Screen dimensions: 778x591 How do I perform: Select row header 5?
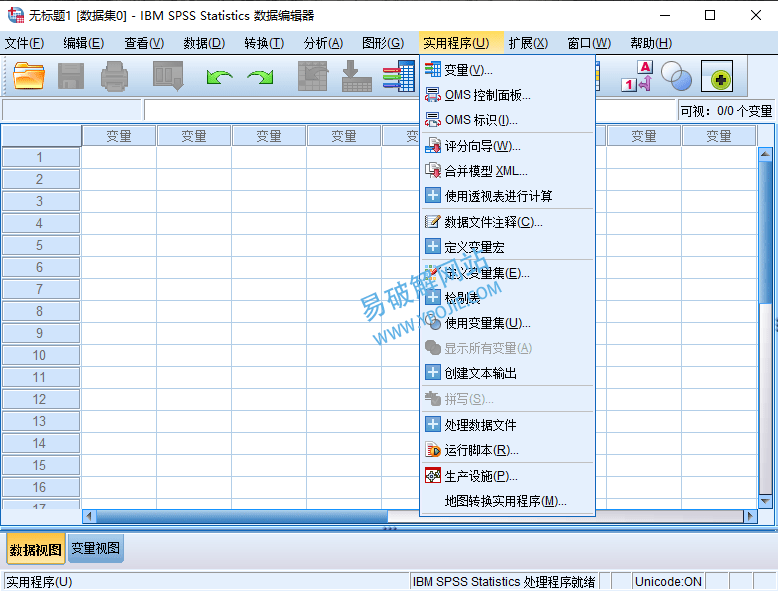[x=41, y=245]
